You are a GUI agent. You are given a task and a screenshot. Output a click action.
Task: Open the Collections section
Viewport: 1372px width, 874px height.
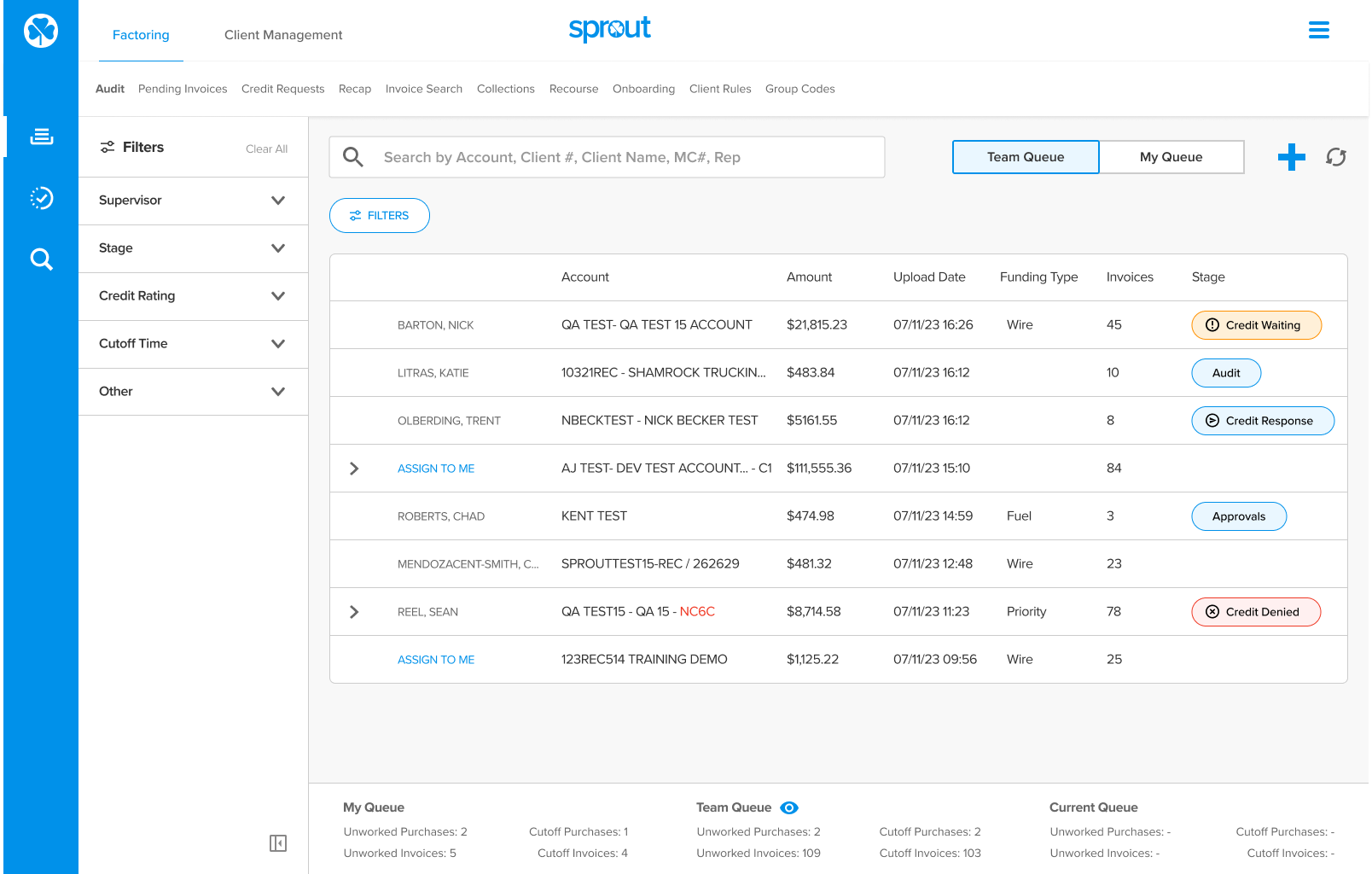coord(506,89)
